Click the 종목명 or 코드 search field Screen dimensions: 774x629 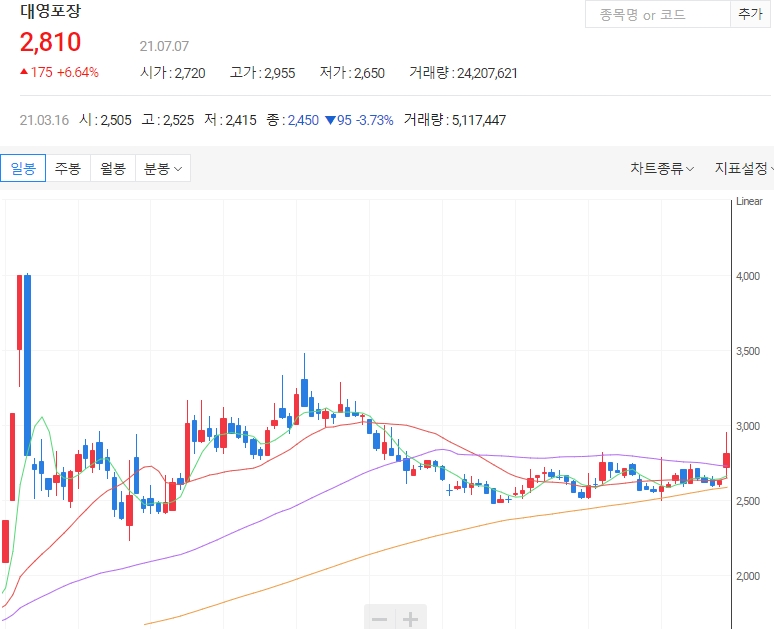[658, 14]
